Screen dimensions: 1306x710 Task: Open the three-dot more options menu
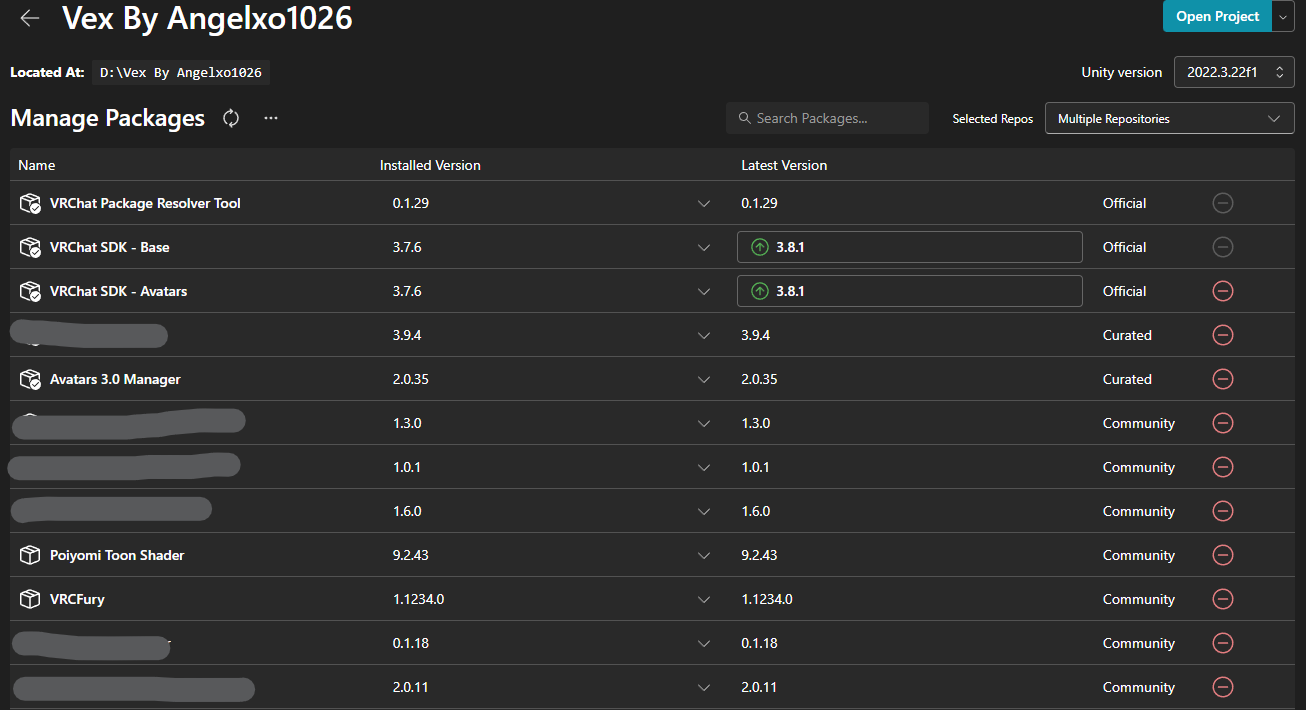271,118
